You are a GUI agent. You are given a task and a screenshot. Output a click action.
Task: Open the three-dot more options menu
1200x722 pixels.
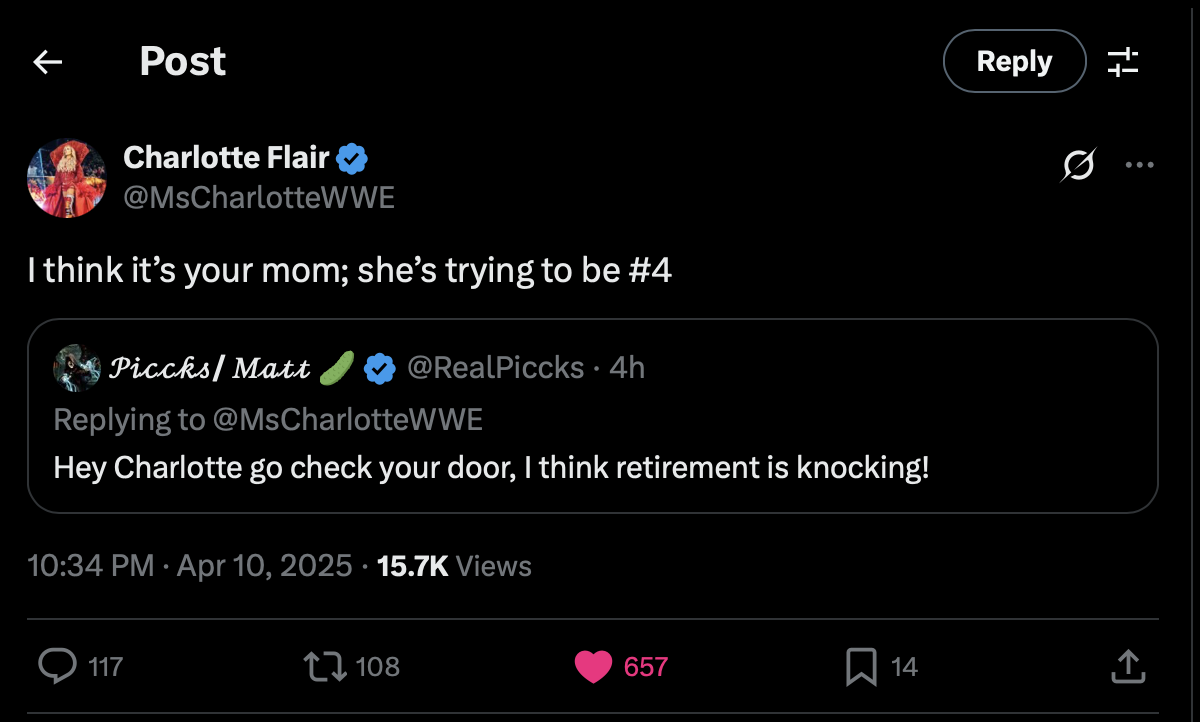pos(1139,165)
